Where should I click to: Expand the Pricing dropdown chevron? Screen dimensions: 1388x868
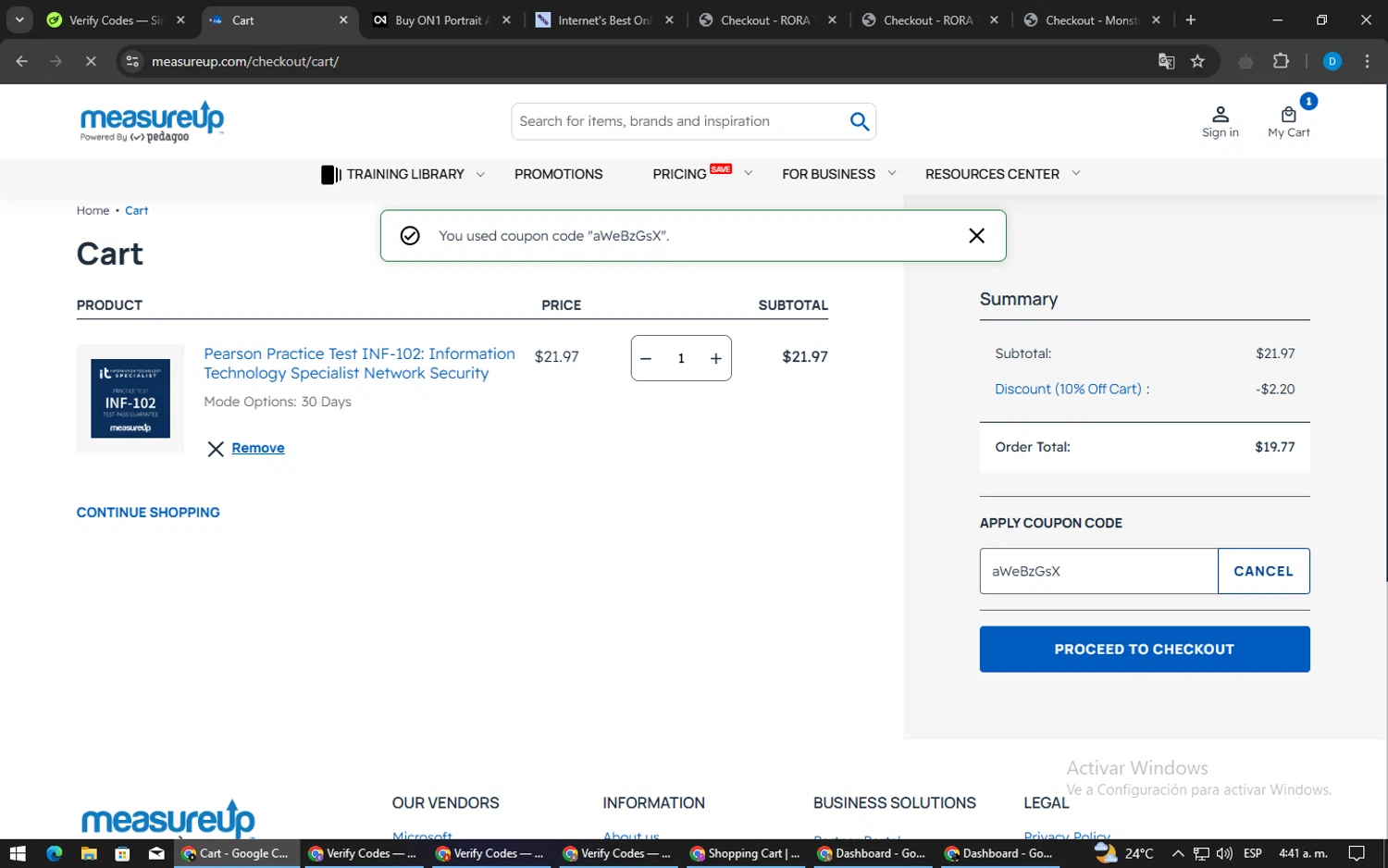748,173
